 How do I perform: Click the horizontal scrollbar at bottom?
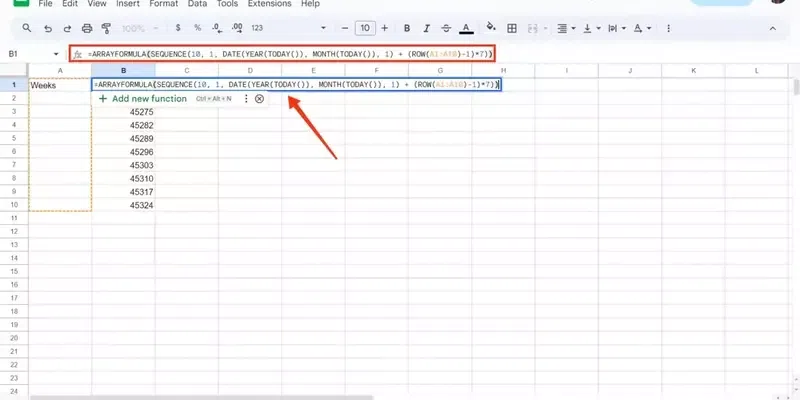(x=202, y=397)
